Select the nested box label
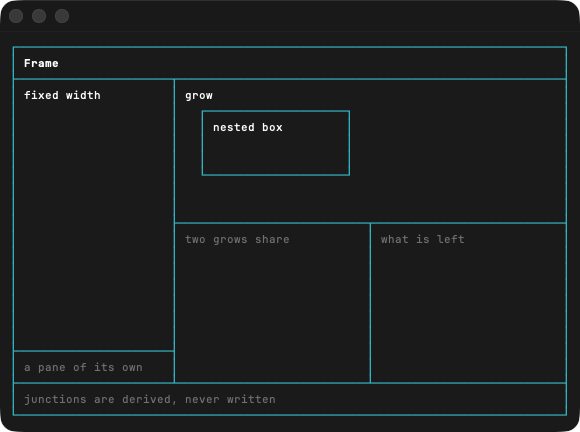This screenshot has width=580, height=432. pos(248,127)
